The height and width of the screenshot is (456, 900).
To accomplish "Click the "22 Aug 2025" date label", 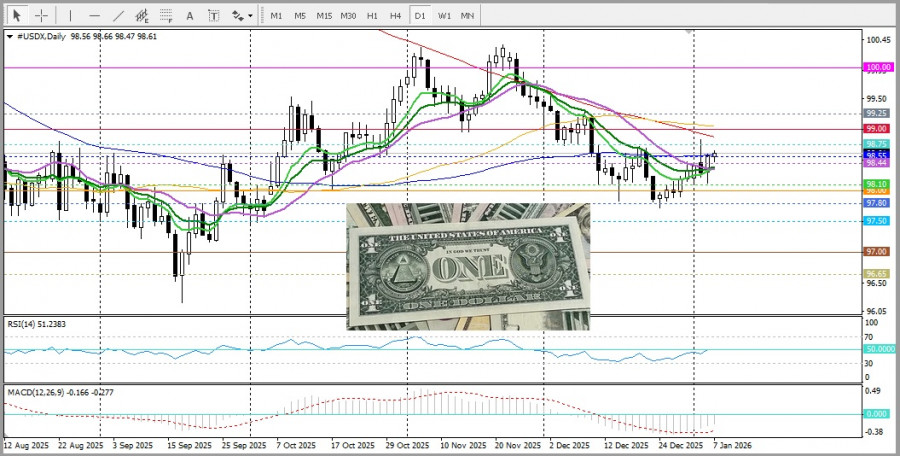I will [83, 446].
